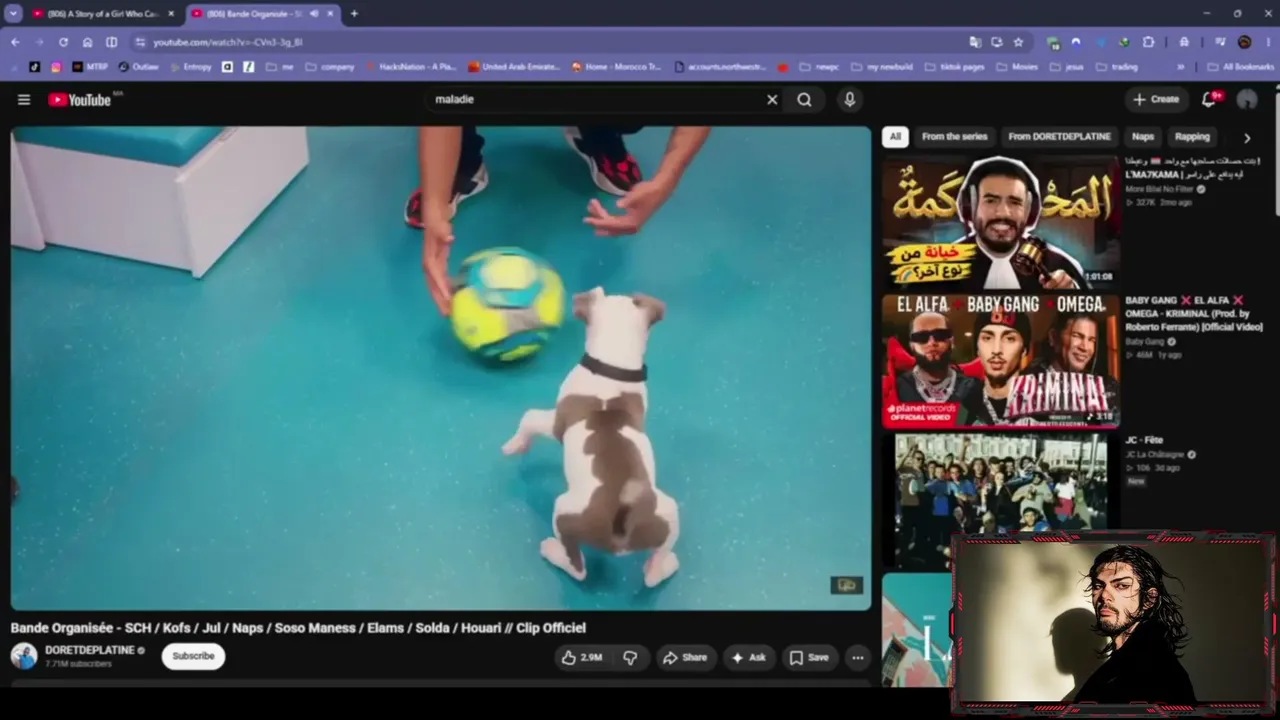Image resolution: width=1280 pixels, height=720 pixels.
Task: Expand the 'Movies' bookmarks folder
Action: coord(1017,67)
